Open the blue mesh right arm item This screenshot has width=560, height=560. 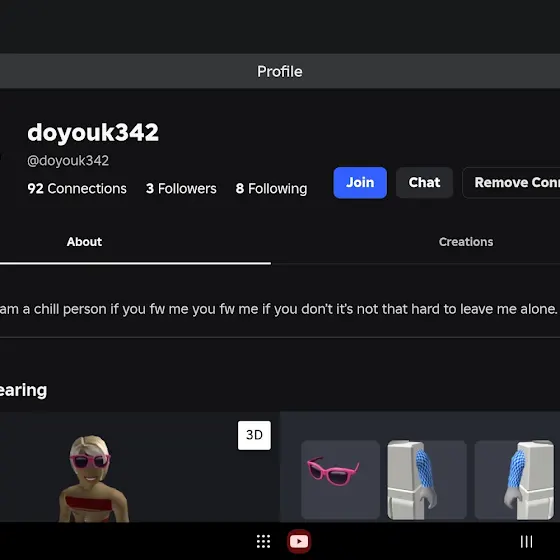(x=514, y=480)
